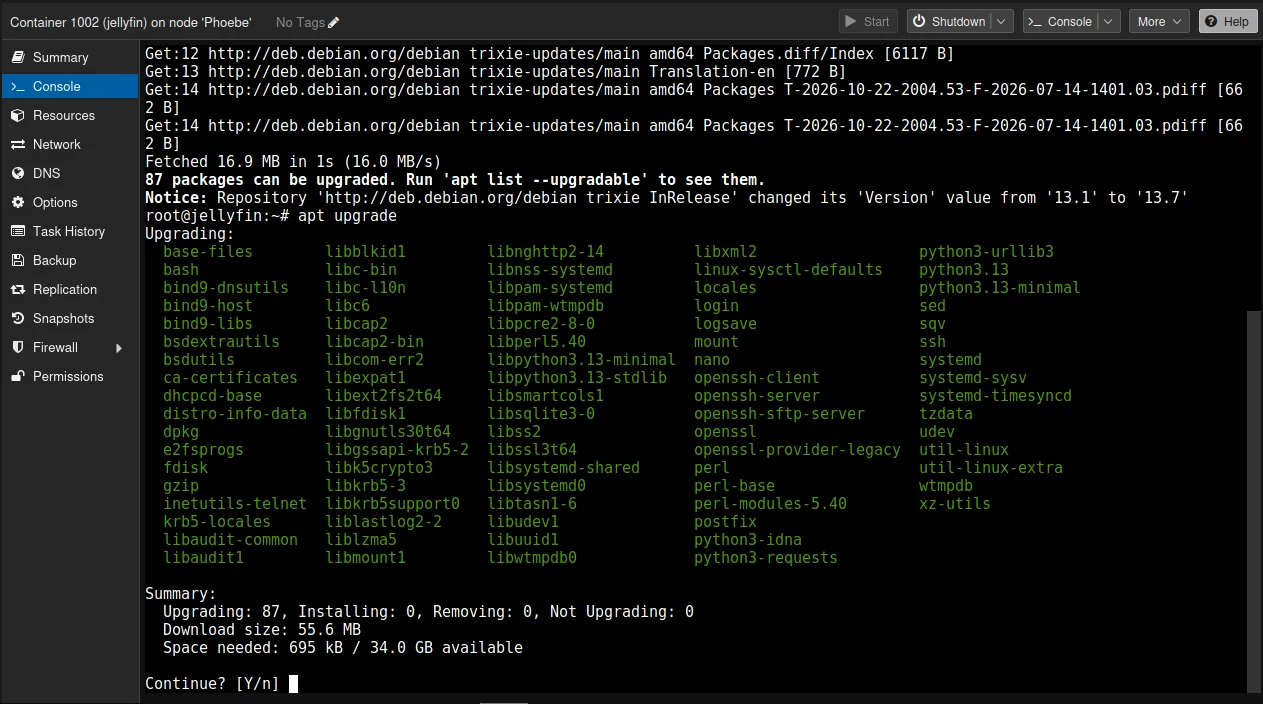Click the 'openssl-provider-legacy' package name
1263x704 pixels.
click(797, 449)
